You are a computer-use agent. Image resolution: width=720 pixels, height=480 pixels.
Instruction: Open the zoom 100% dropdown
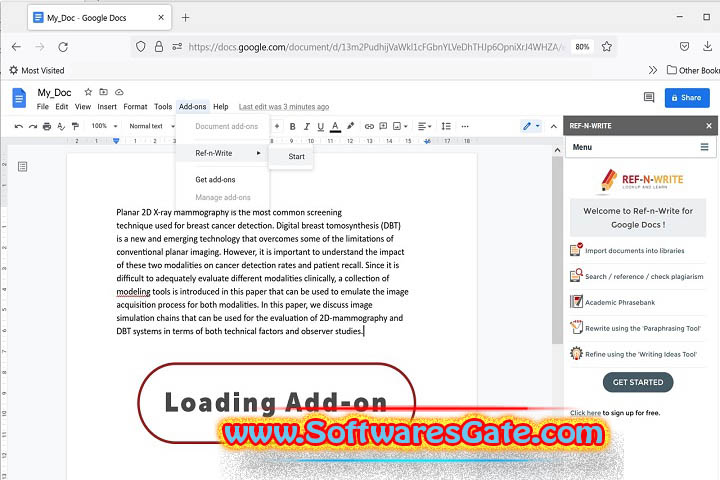click(x=104, y=126)
